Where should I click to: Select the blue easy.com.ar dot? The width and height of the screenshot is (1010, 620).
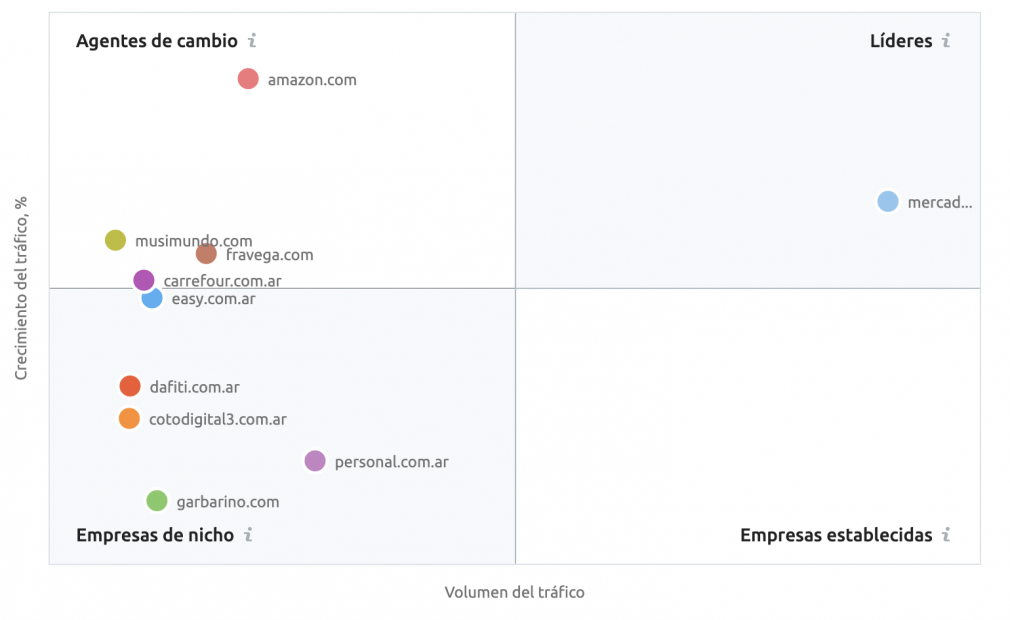152,298
